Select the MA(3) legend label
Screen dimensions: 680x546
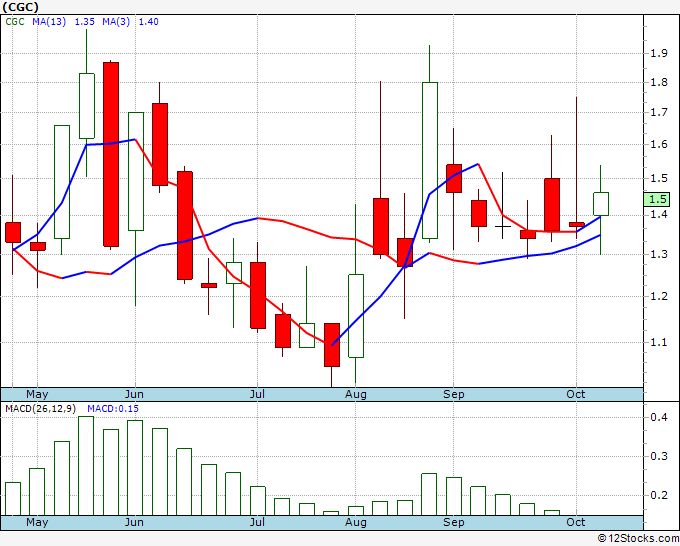(116, 21)
